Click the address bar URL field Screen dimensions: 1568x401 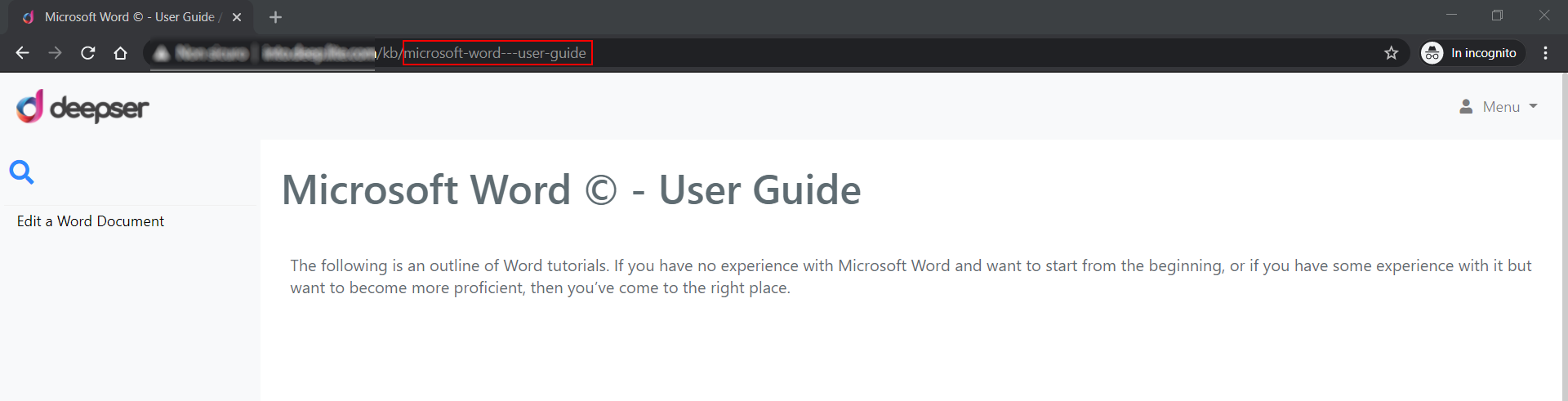[x=776, y=53]
